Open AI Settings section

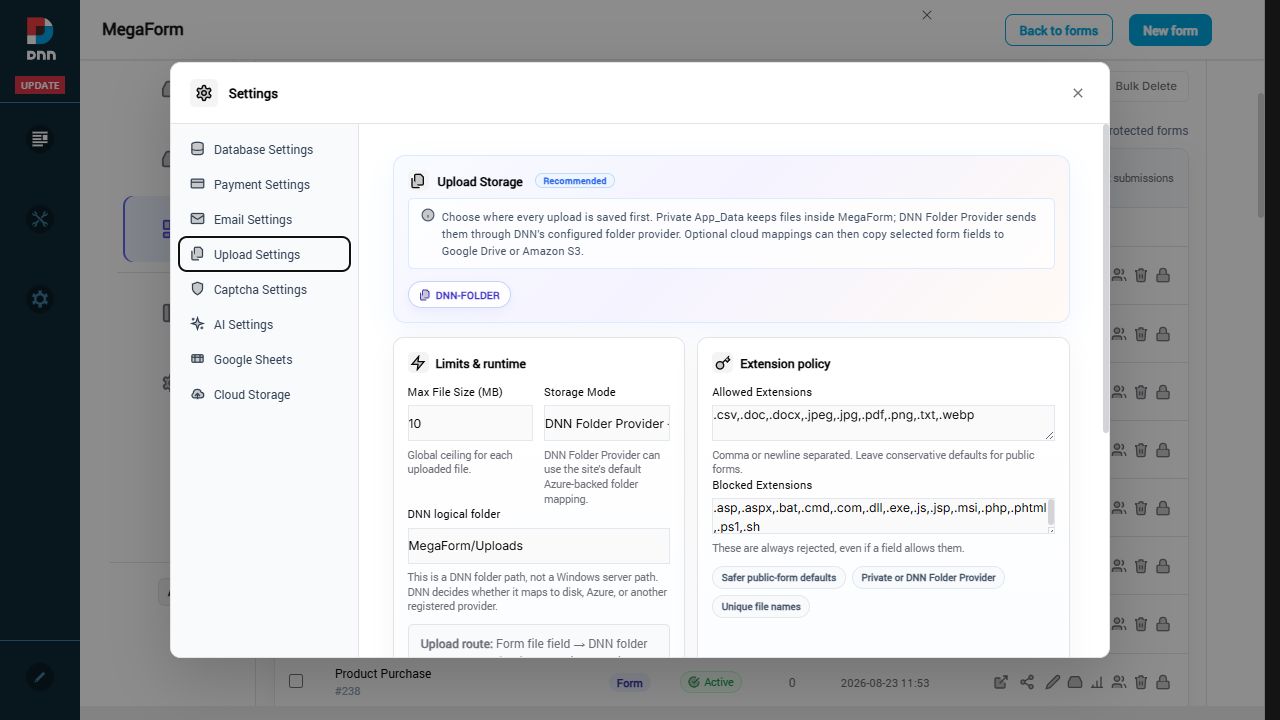tap(264, 324)
